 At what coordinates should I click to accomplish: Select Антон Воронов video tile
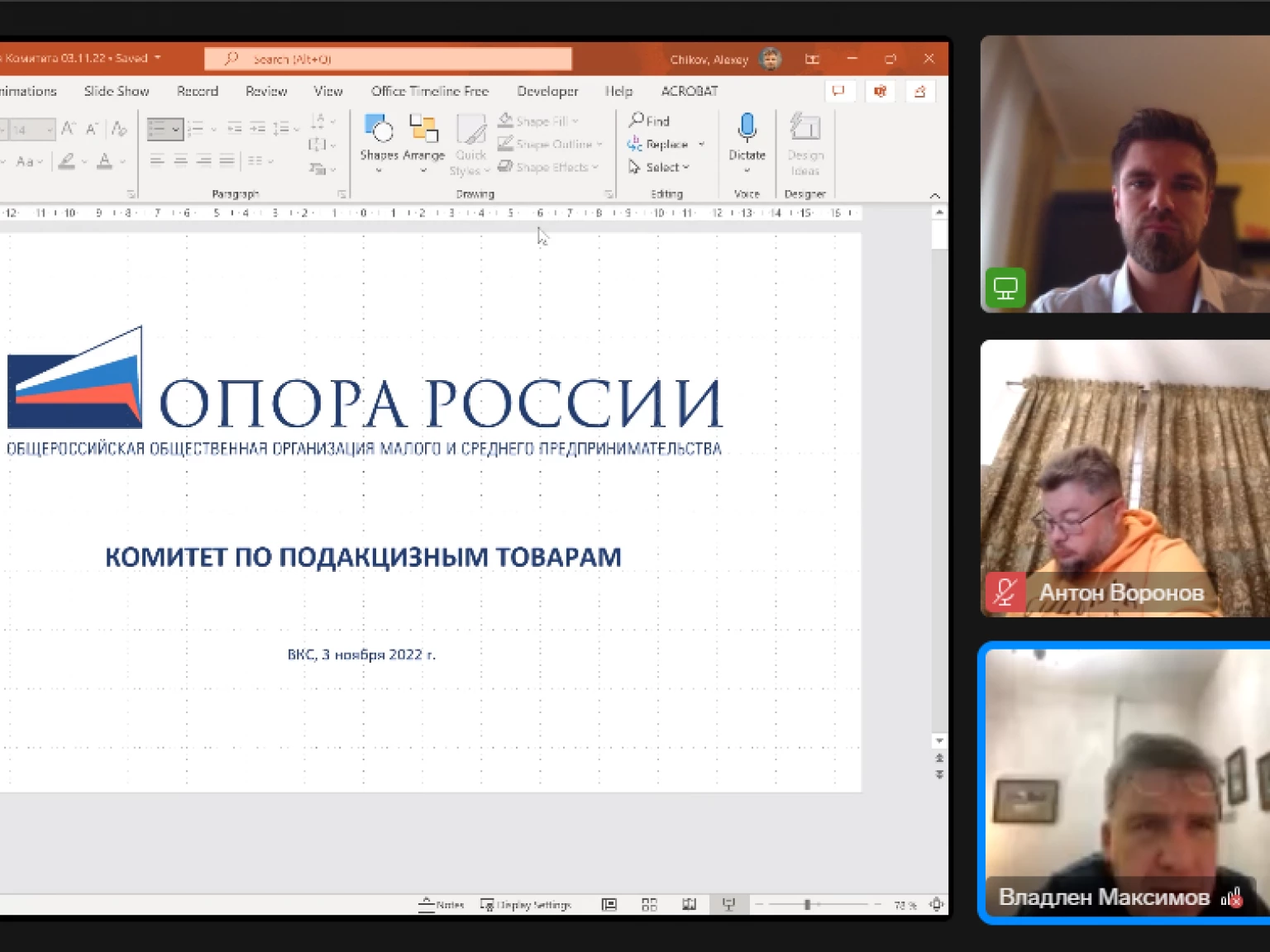[x=1125, y=478]
